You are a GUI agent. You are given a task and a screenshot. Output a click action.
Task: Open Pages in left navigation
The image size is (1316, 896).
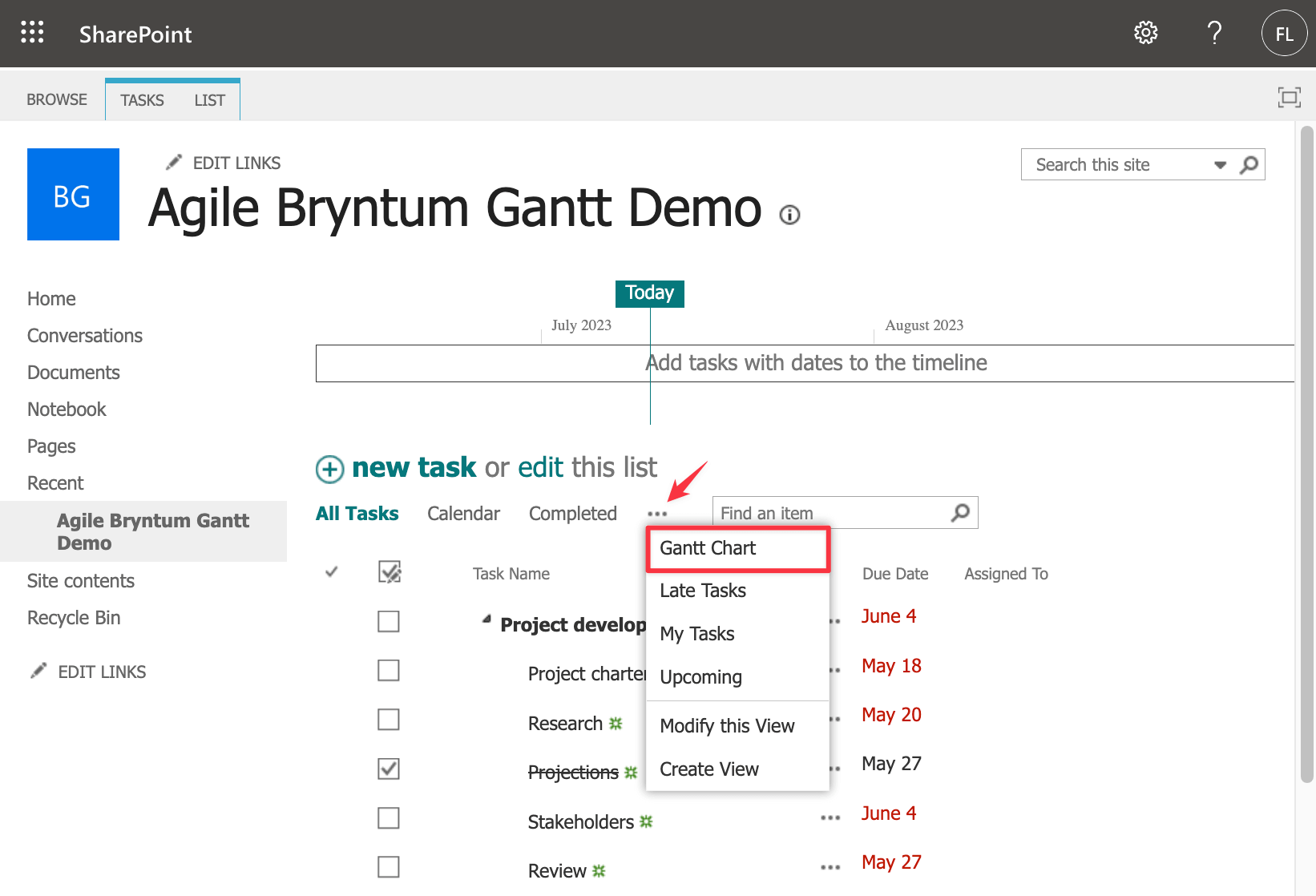click(51, 446)
